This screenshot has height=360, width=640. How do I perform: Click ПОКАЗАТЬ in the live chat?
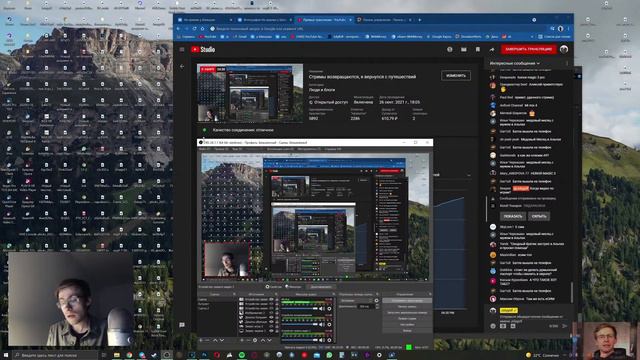[513, 216]
